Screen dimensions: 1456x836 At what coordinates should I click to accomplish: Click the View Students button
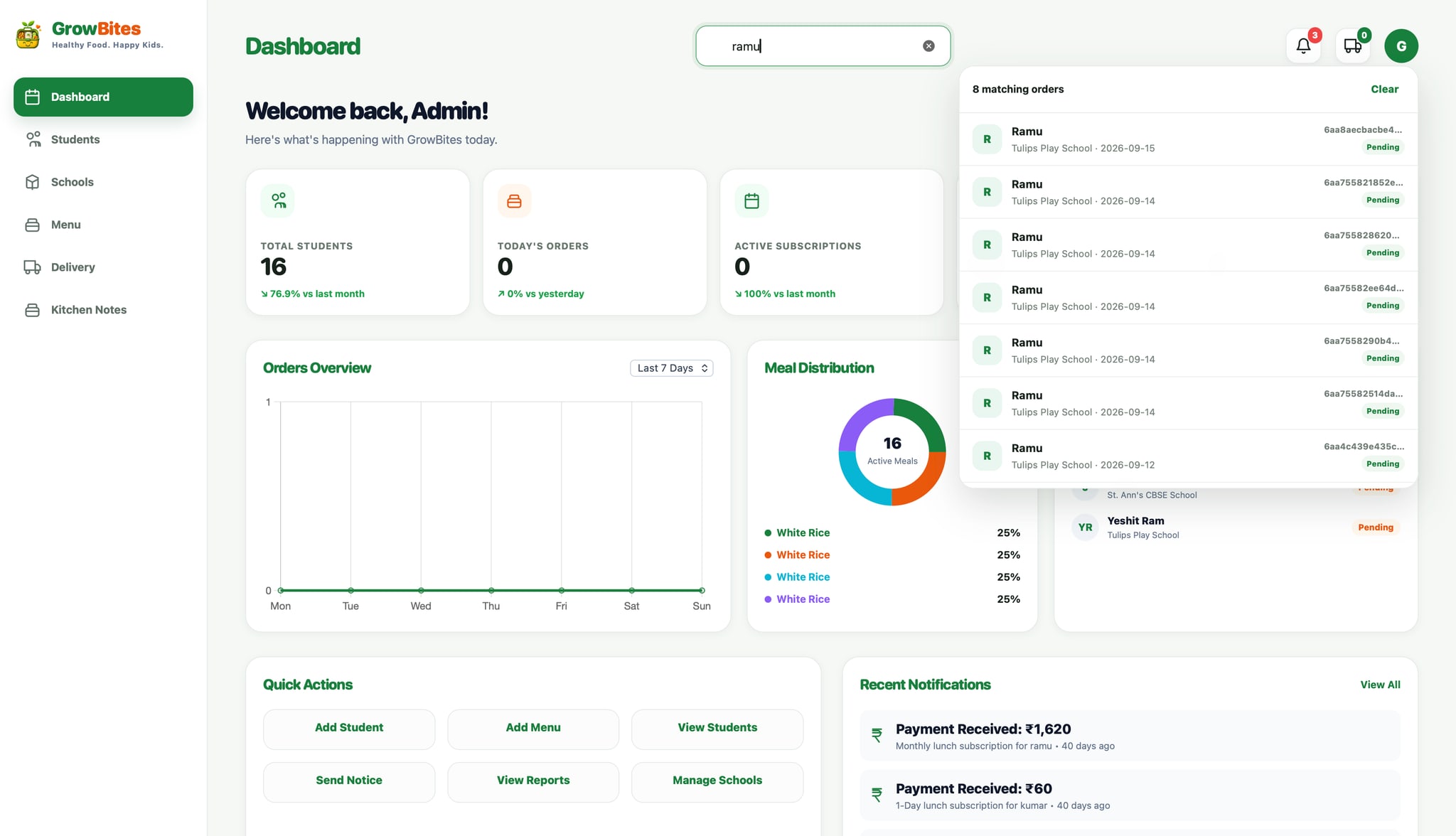click(717, 729)
